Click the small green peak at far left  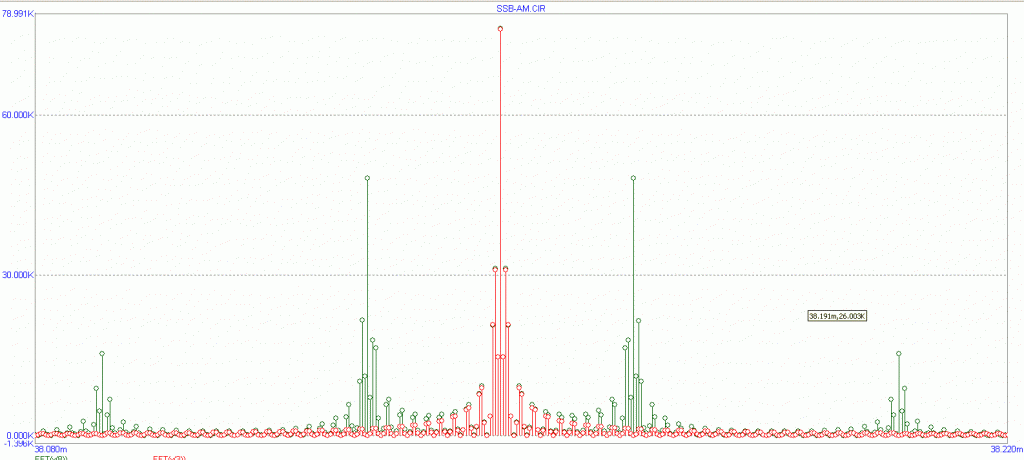tap(102, 354)
